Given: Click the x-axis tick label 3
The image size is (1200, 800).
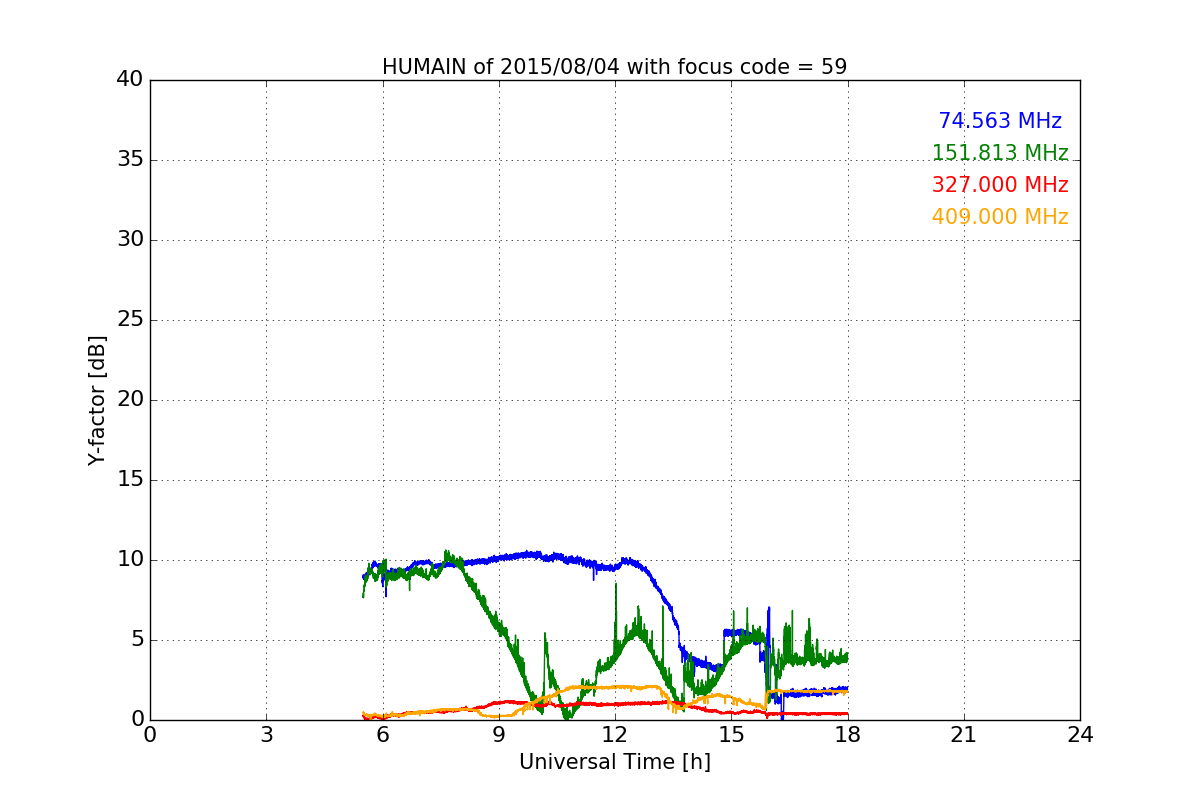Looking at the screenshot, I should pyautogui.click(x=266, y=734).
